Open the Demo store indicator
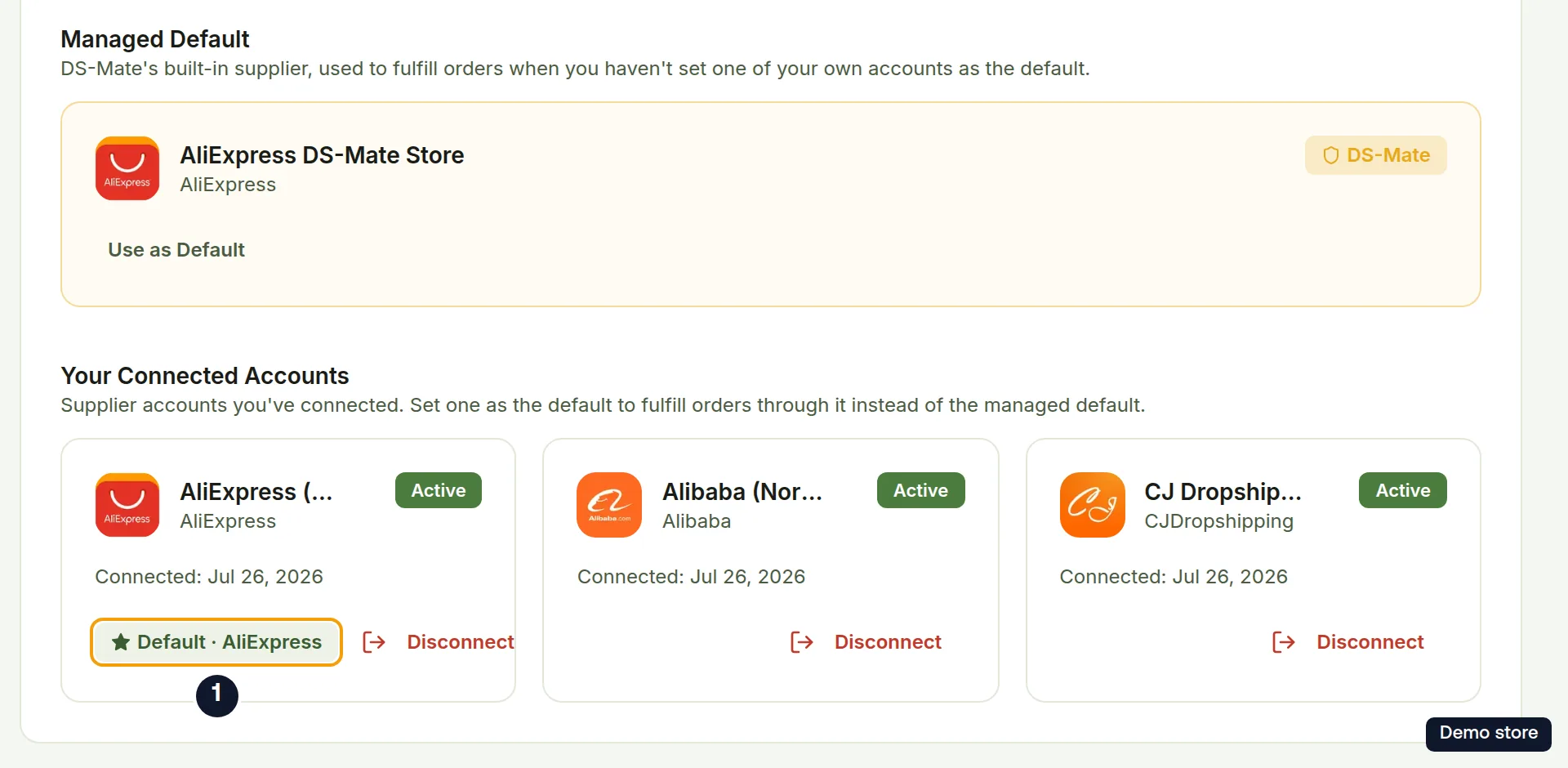1568x768 pixels. pos(1489,734)
